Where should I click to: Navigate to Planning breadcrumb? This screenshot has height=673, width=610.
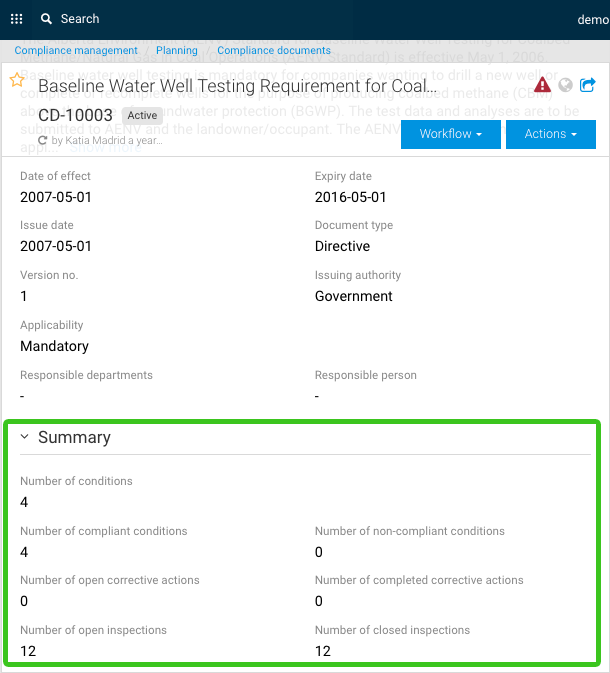177,50
